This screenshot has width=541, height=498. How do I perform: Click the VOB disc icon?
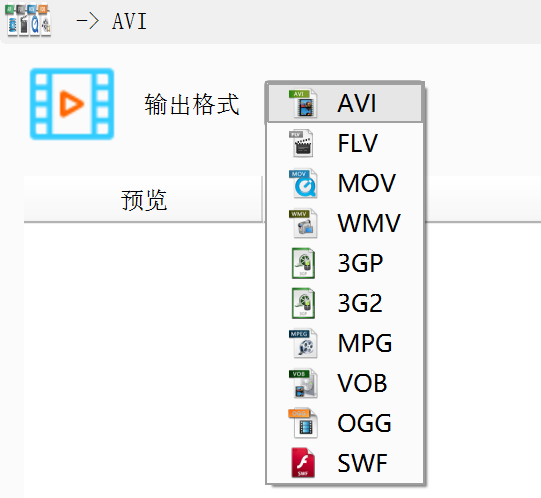(x=303, y=383)
